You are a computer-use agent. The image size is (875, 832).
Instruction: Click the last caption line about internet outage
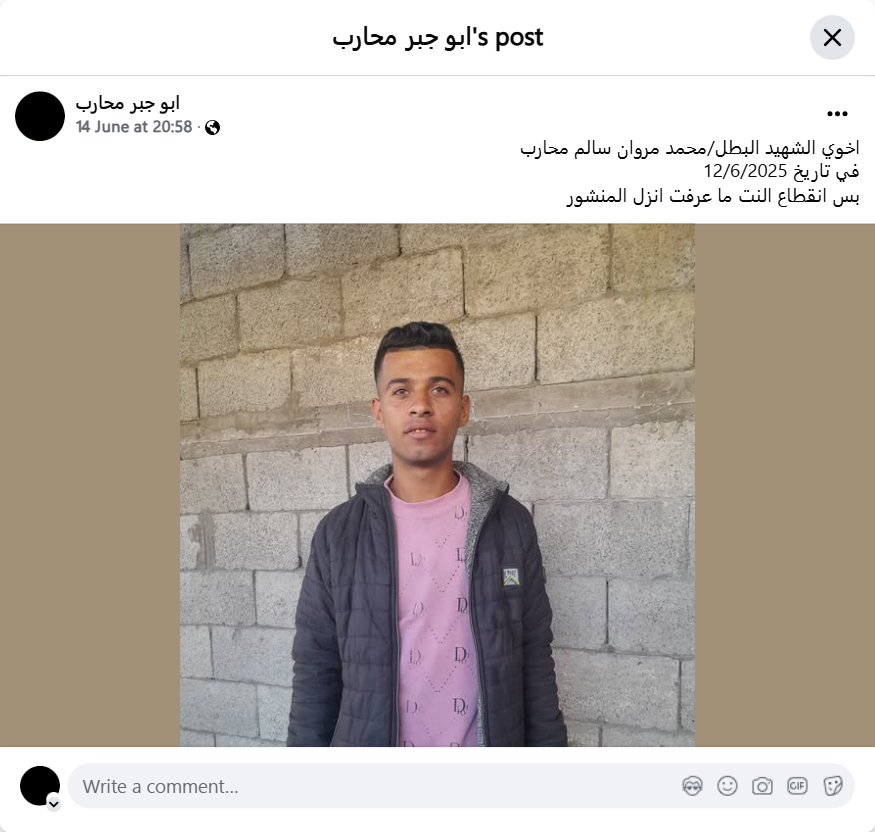713,196
